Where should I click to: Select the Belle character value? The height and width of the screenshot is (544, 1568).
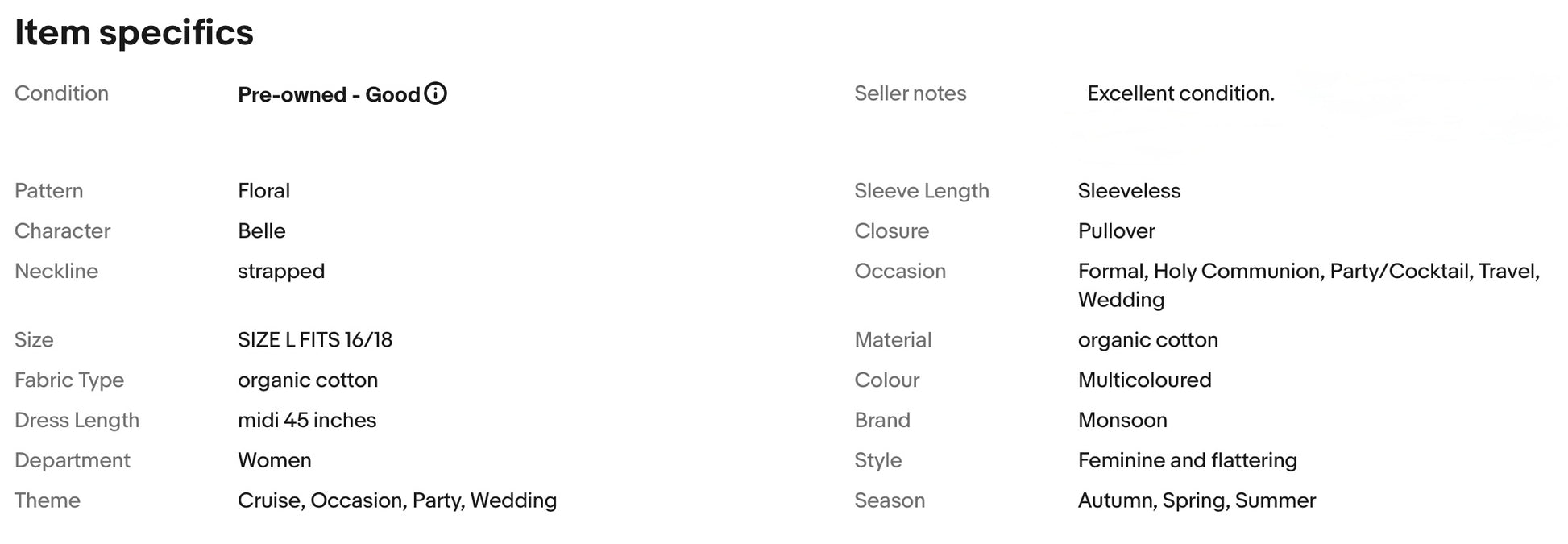[261, 231]
